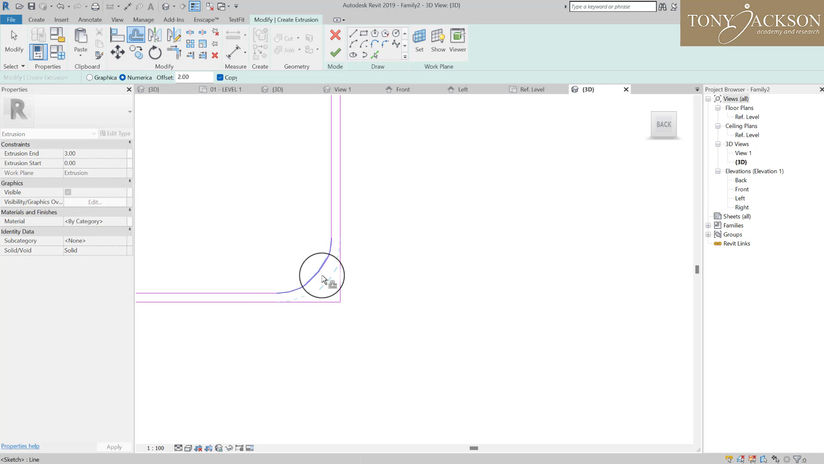Image resolution: width=824 pixels, height=464 pixels.
Task: Select the Ellipse draw tool
Action: tap(353, 55)
